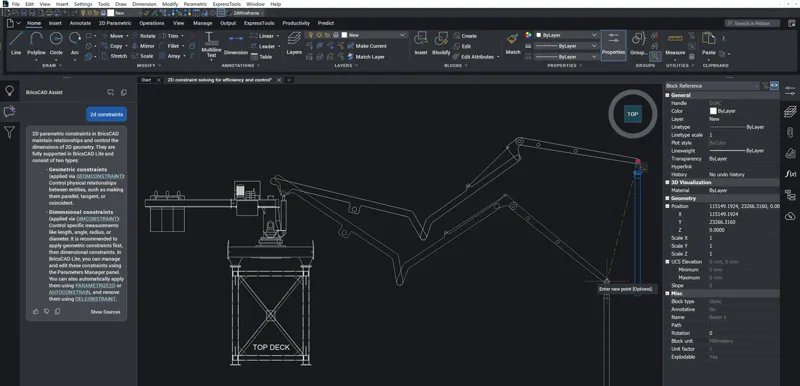This screenshot has height=386, width=800.
Task: Click the Insert block tool
Action: 421,43
